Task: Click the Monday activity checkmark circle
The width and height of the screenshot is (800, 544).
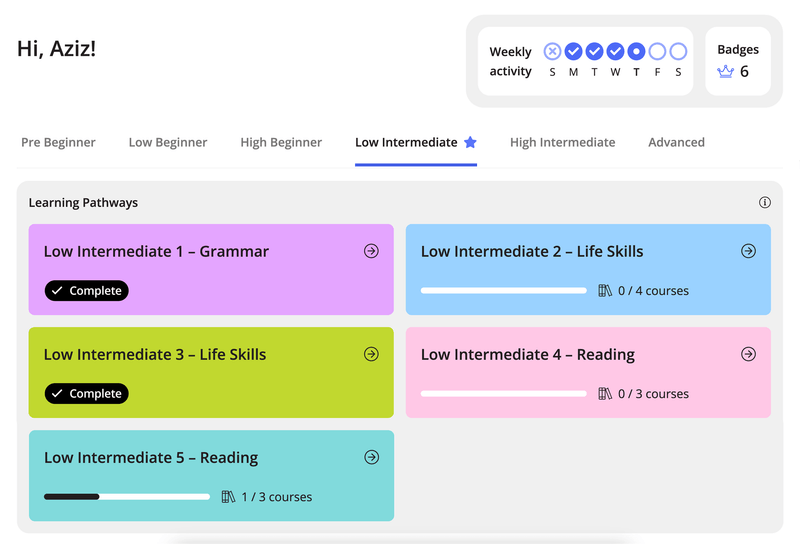Action: (573, 52)
